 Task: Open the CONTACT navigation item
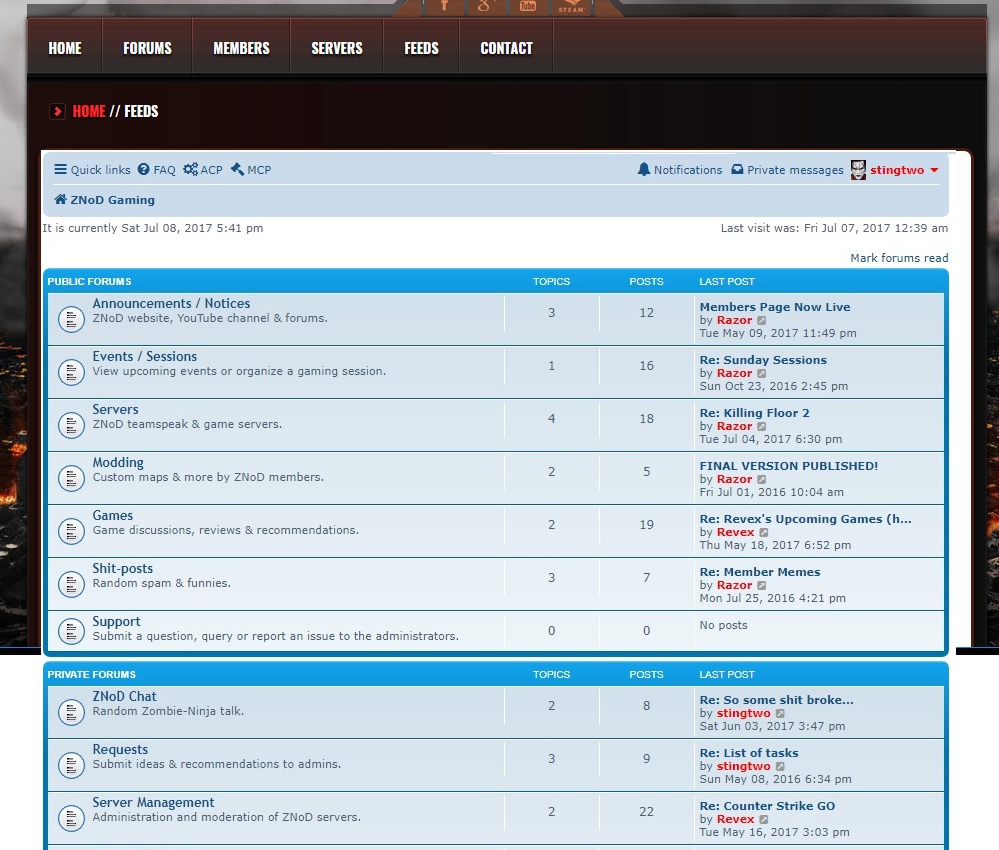506,48
